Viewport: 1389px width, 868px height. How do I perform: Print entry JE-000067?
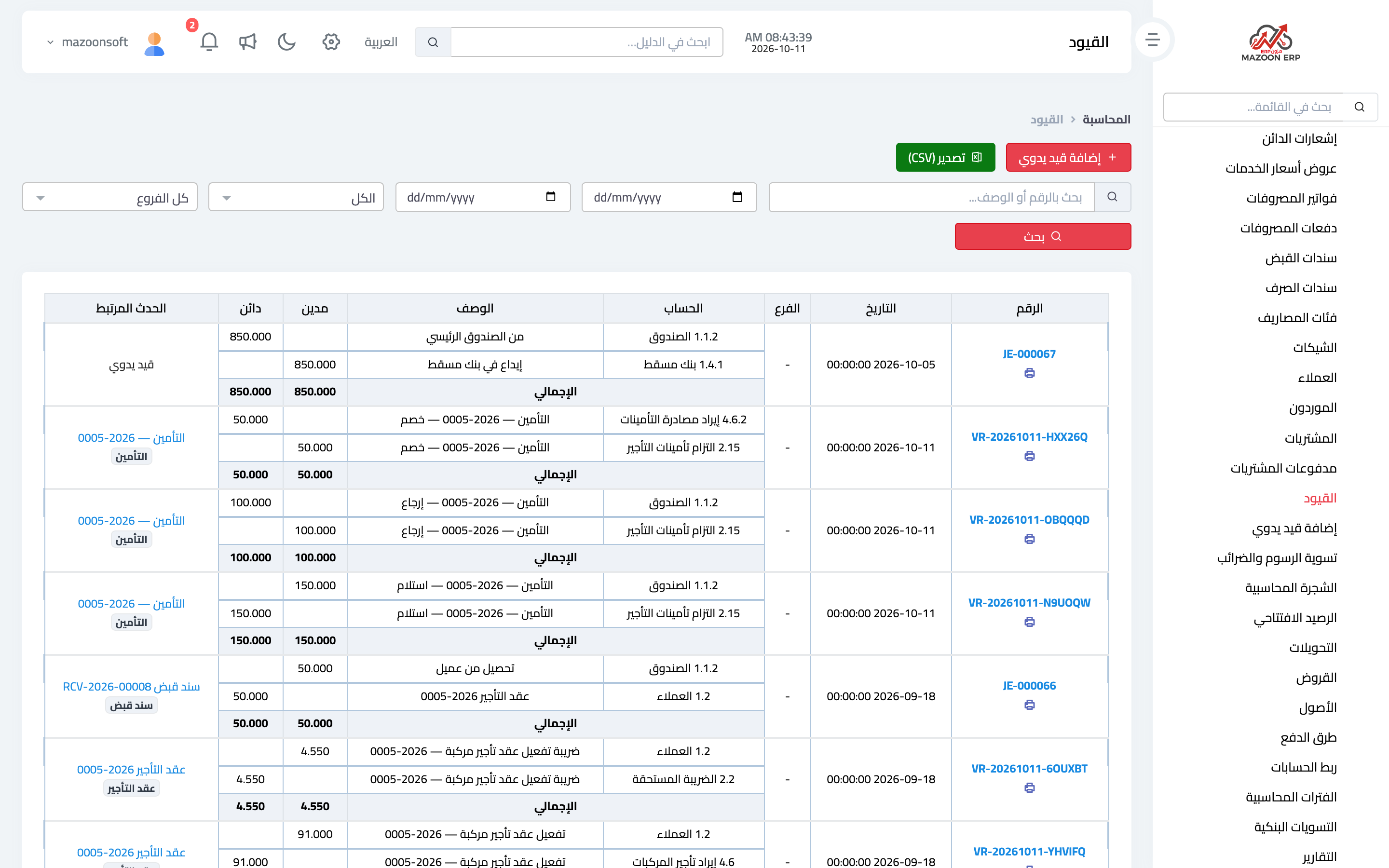pyautogui.click(x=1029, y=373)
